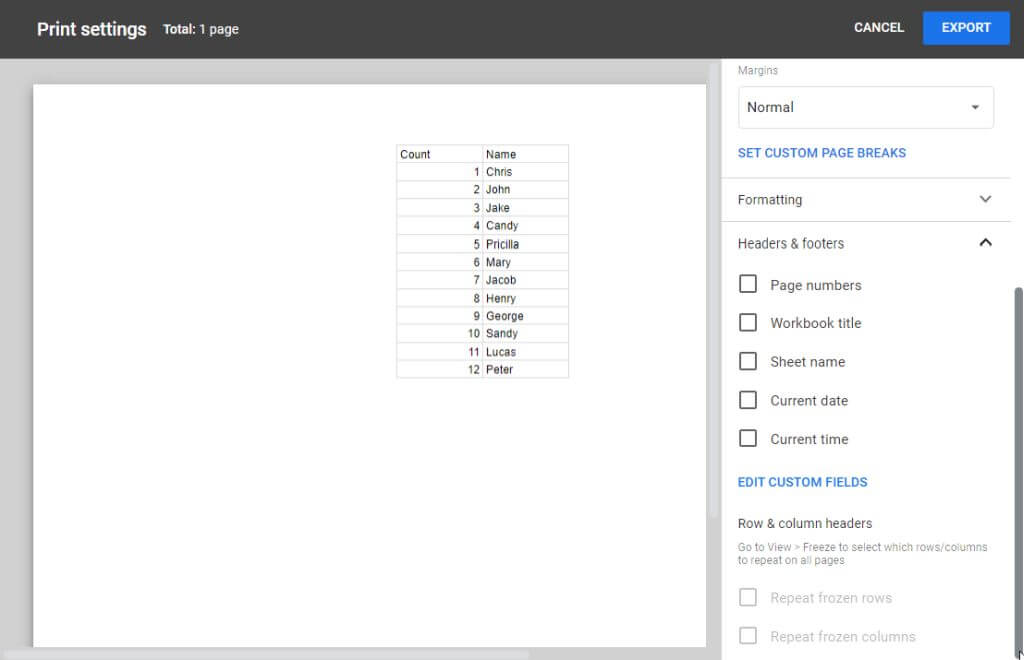Click the preview horizontal scrollbar
Screen dimensions: 1024x660
[x=265, y=655]
